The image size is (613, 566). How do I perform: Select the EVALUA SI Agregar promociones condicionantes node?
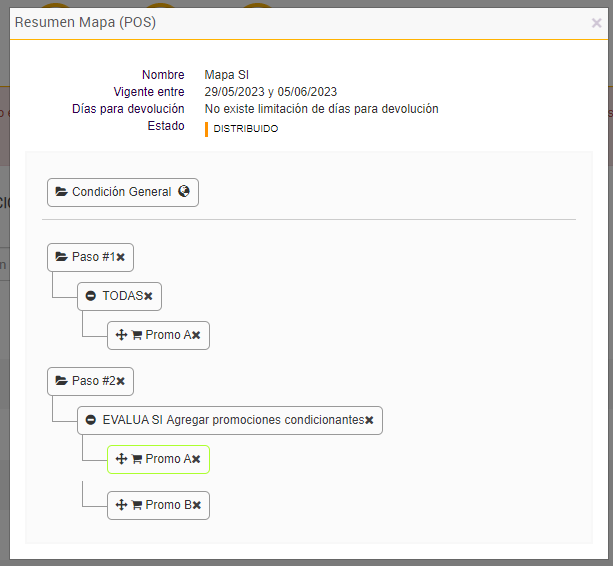[233, 420]
